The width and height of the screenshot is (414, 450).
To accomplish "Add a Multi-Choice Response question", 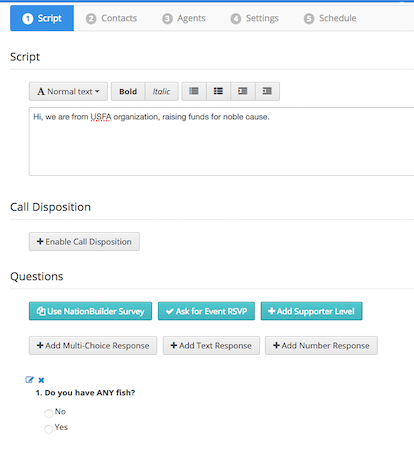I will coord(93,345).
